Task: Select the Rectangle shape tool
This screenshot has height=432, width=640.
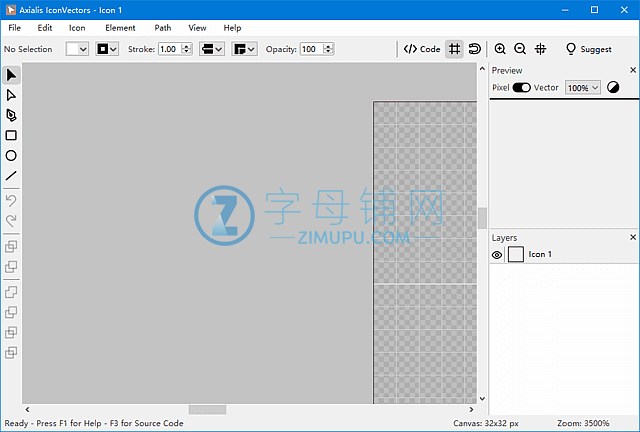Action: 11,135
